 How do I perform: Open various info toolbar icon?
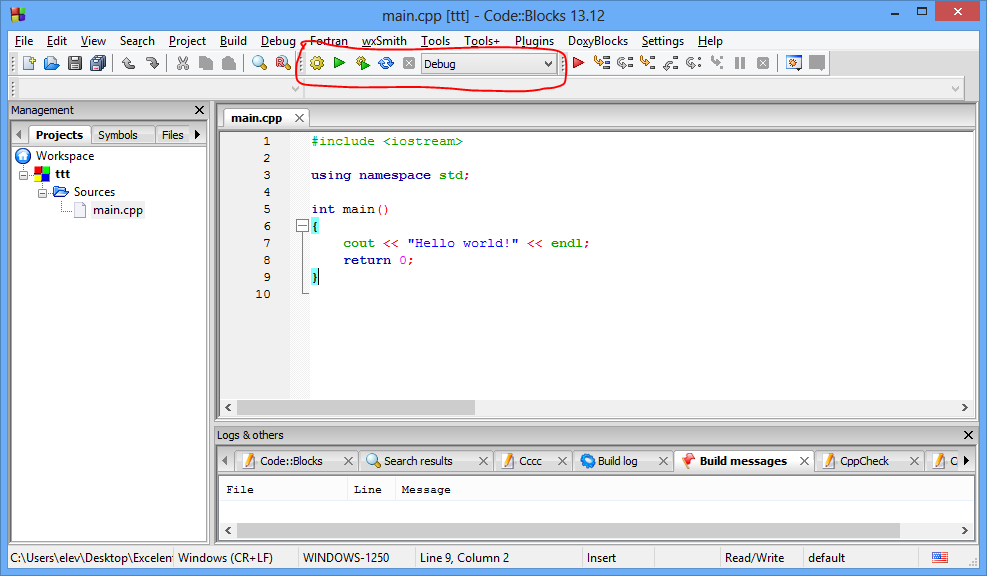tap(817, 63)
